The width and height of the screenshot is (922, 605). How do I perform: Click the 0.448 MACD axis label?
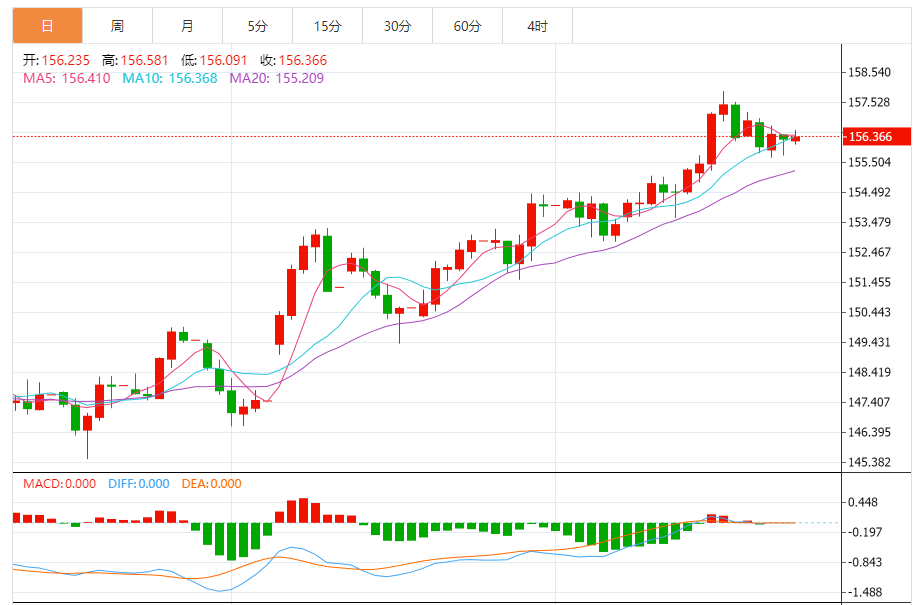pyautogui.click(x=863, y=502)
